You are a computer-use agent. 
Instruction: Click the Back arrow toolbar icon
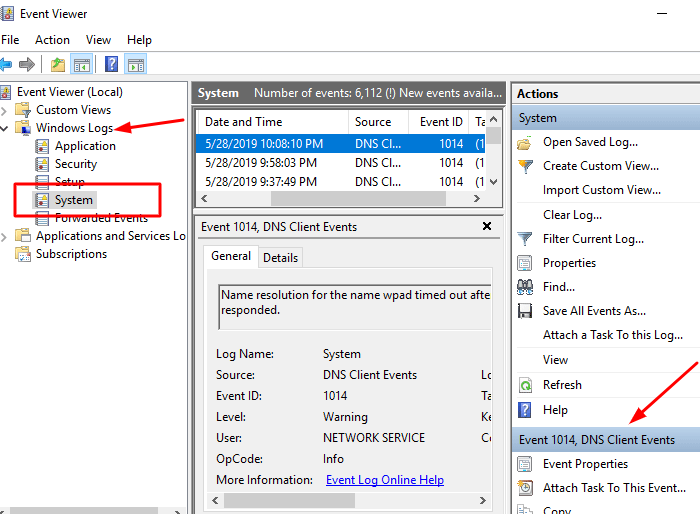6,65
